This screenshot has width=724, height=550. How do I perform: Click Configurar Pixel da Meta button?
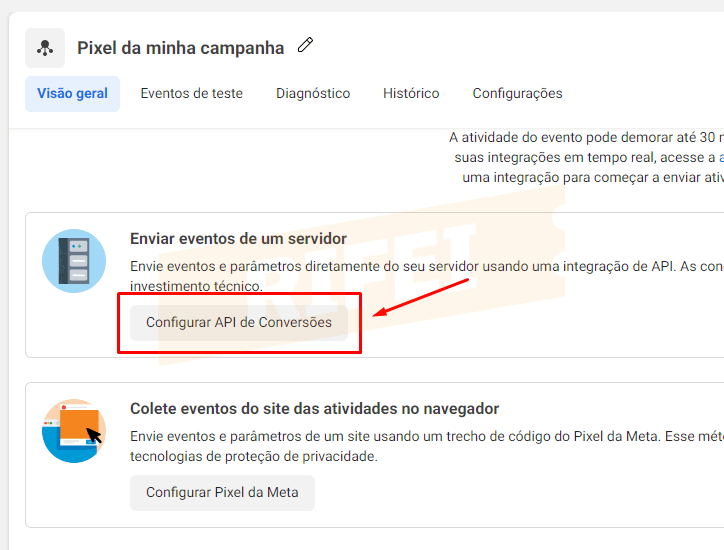click(222, 492)
